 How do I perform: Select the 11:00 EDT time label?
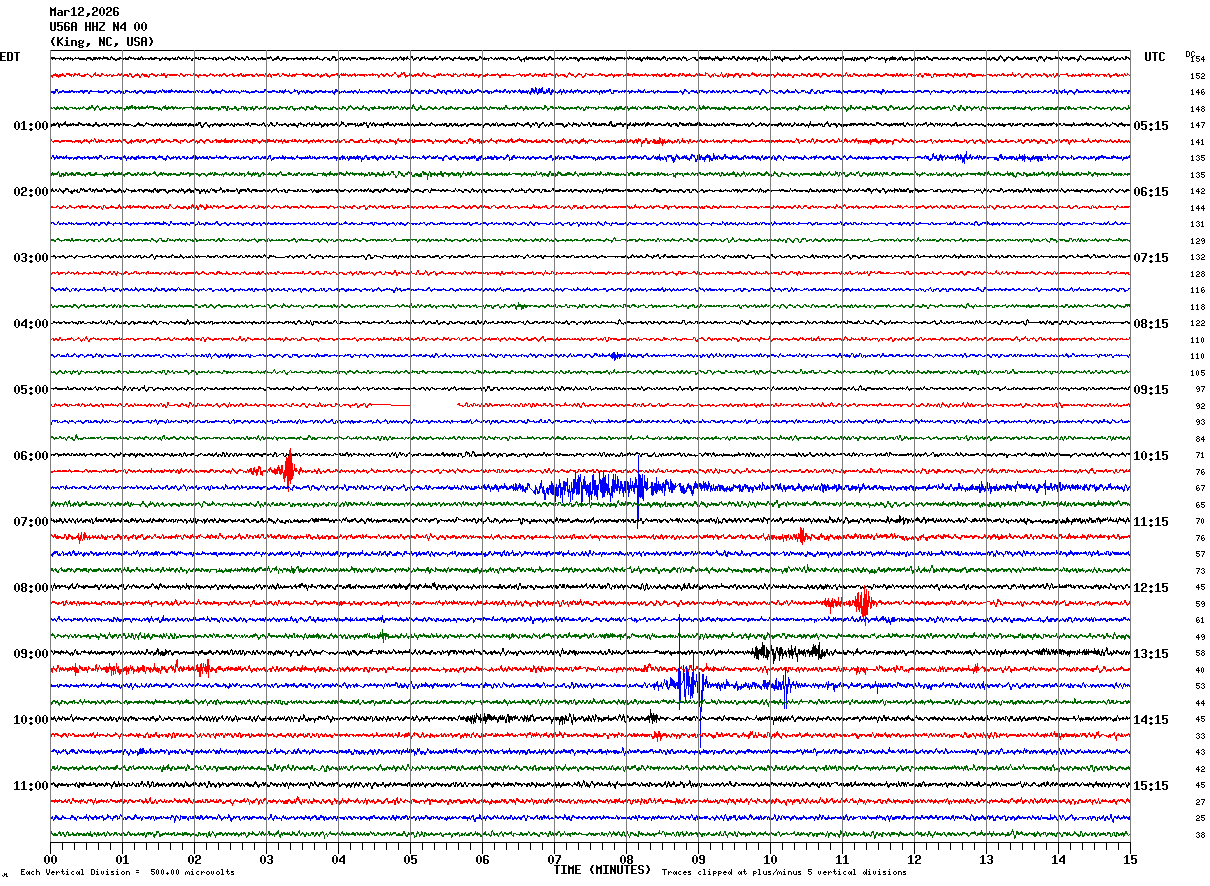[30, 786]
